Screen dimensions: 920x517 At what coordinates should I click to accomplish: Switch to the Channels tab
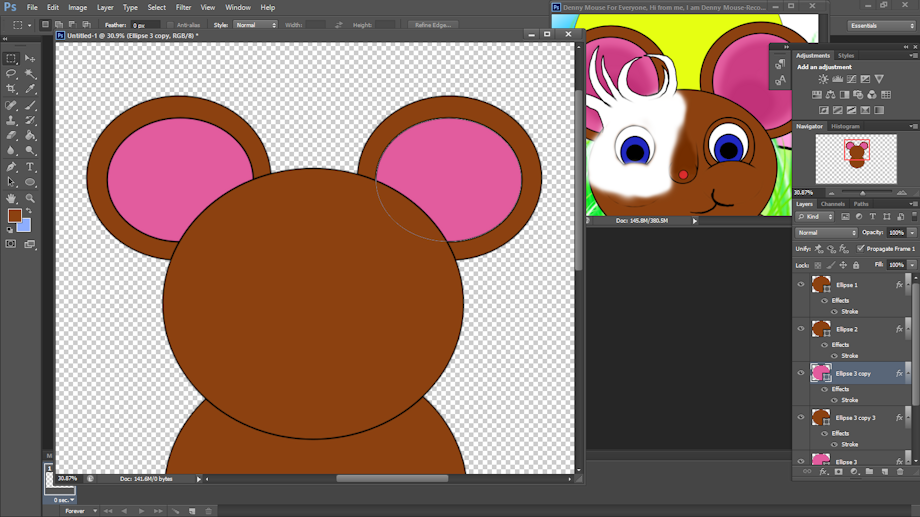point(833,204)
